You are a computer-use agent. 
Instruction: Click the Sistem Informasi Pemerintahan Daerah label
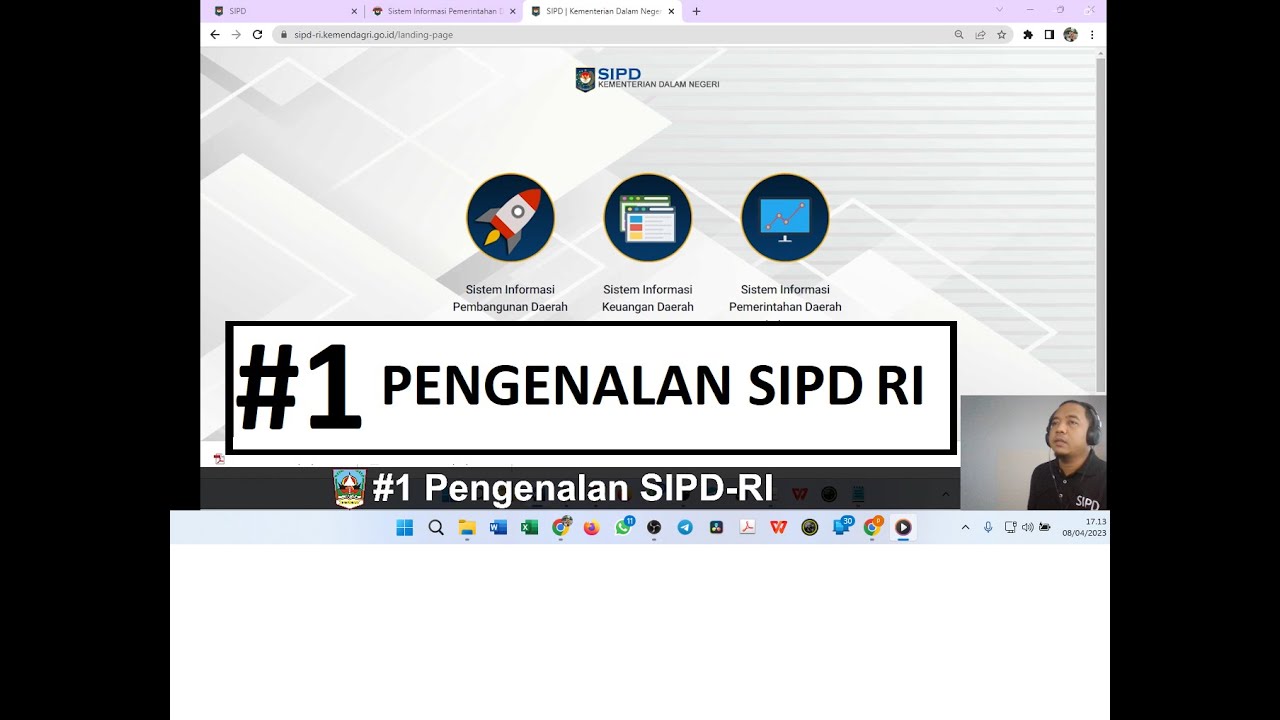785,298
